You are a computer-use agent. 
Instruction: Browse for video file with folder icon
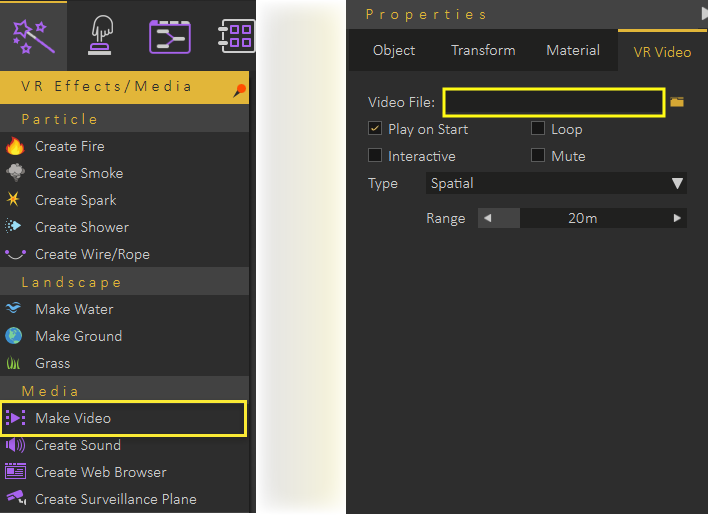[x=677, y=102]
